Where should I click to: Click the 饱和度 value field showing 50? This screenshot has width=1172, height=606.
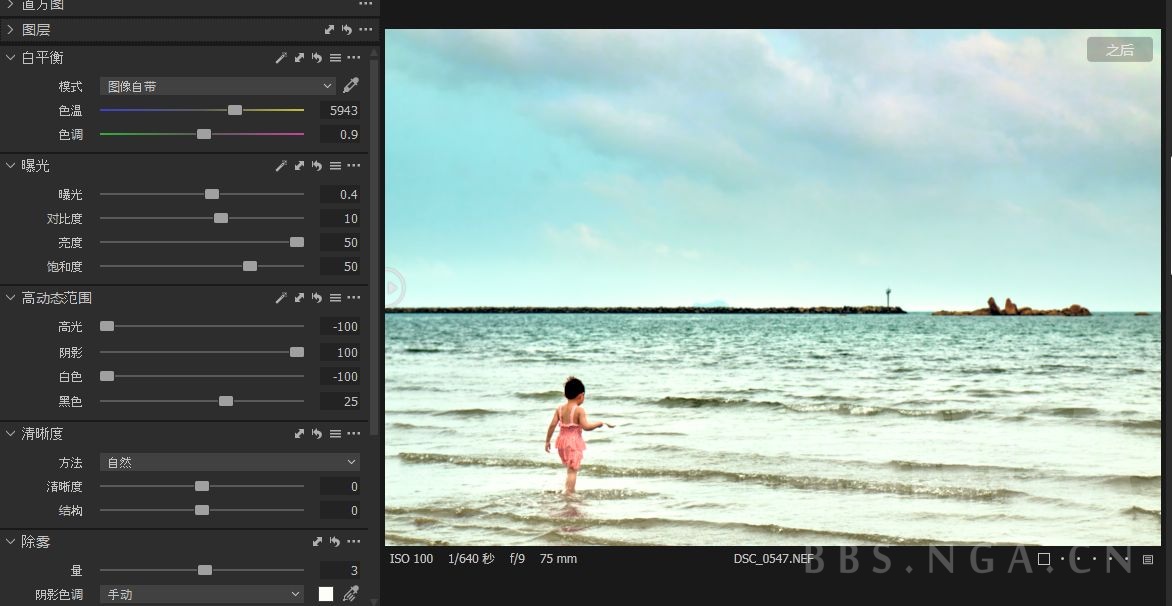tap(340, 267)
